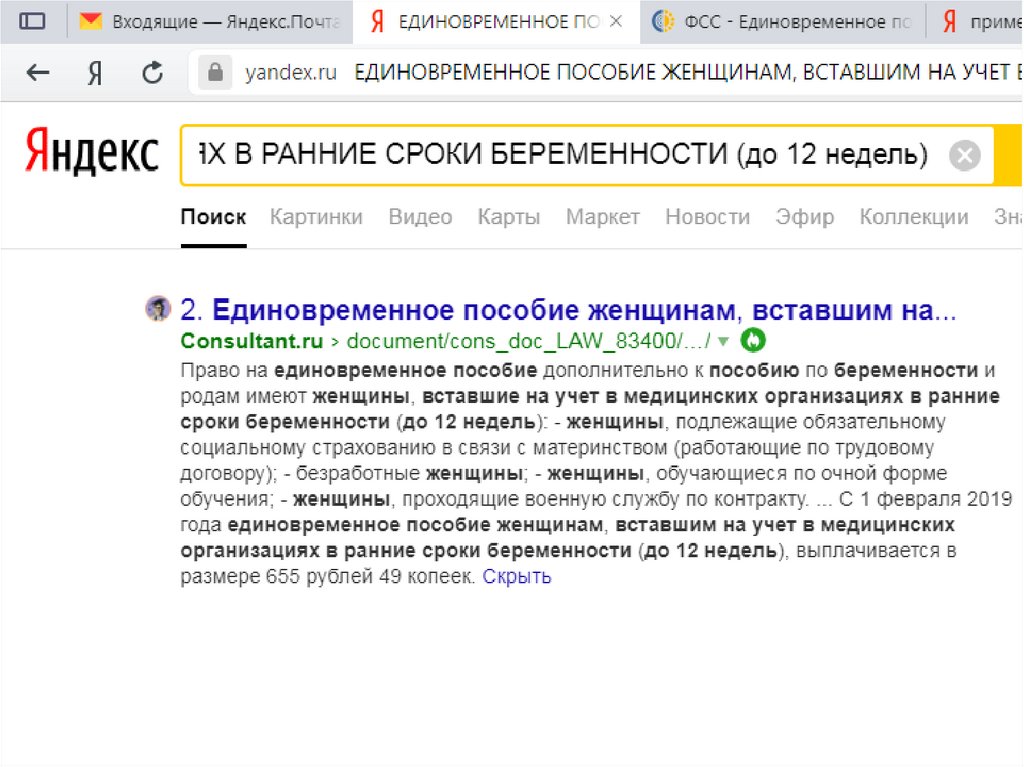This screenshot has width=1024, height=767.
Task: Switch to the Входящие — Яндекс.Почта tab
Action: tap(210, 22)
